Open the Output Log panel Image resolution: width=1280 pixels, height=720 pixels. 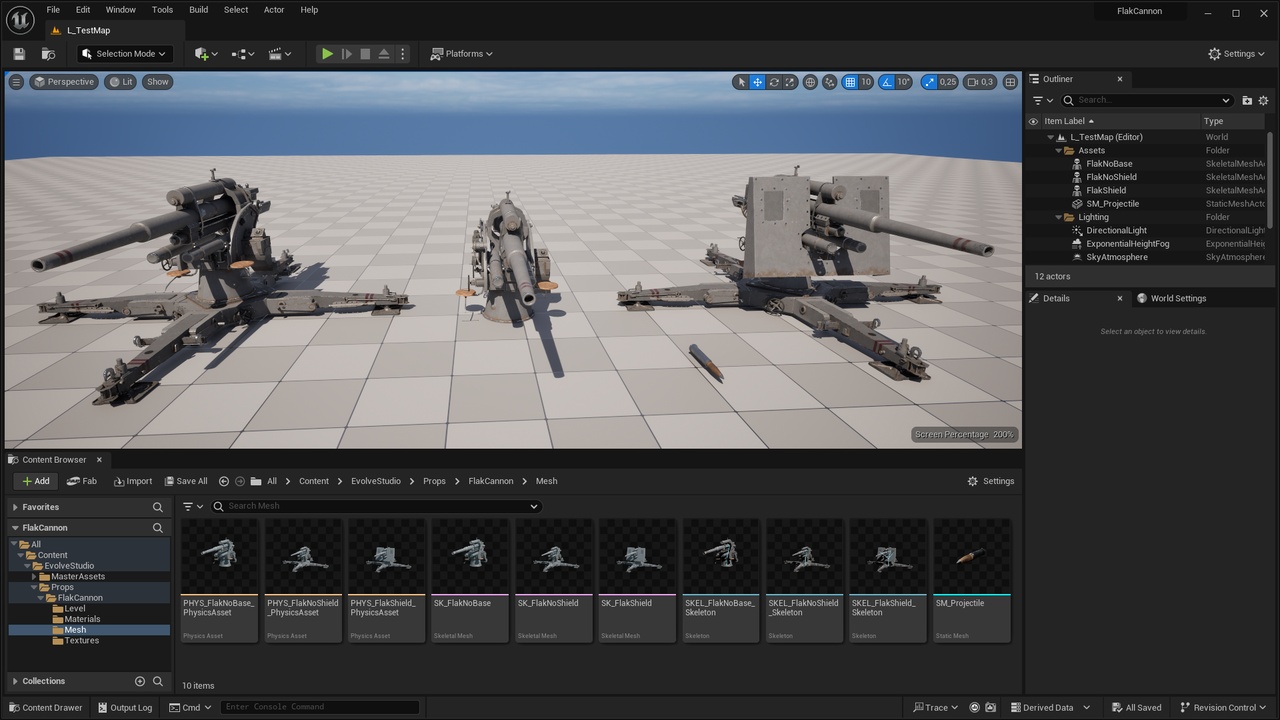point(124,708)
